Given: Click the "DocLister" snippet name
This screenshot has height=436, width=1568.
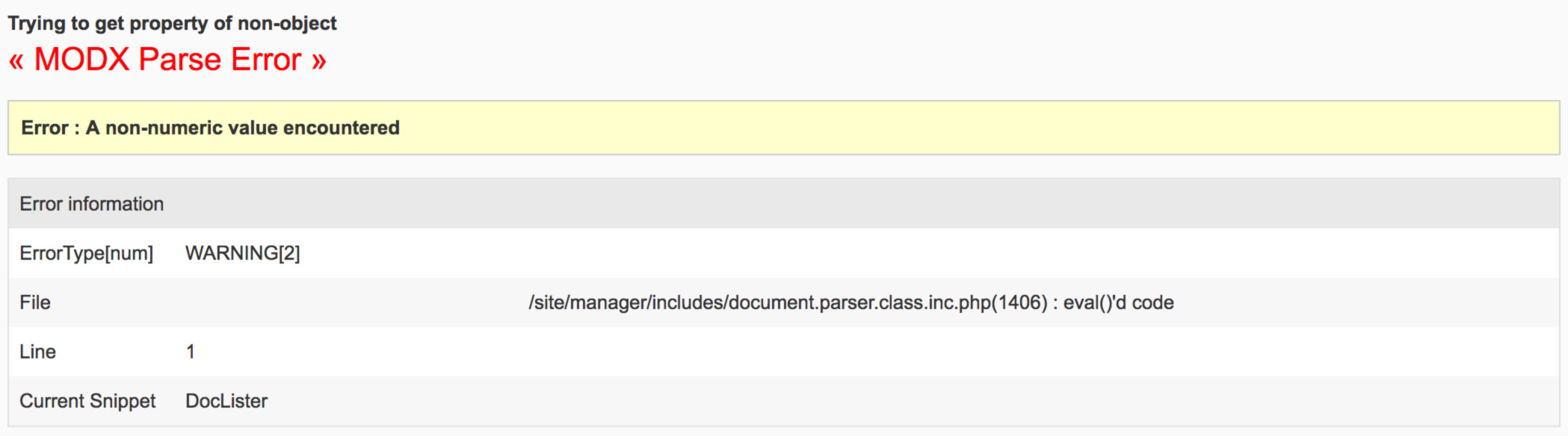Looking at the screenshot, I should [x=226, y=401].
